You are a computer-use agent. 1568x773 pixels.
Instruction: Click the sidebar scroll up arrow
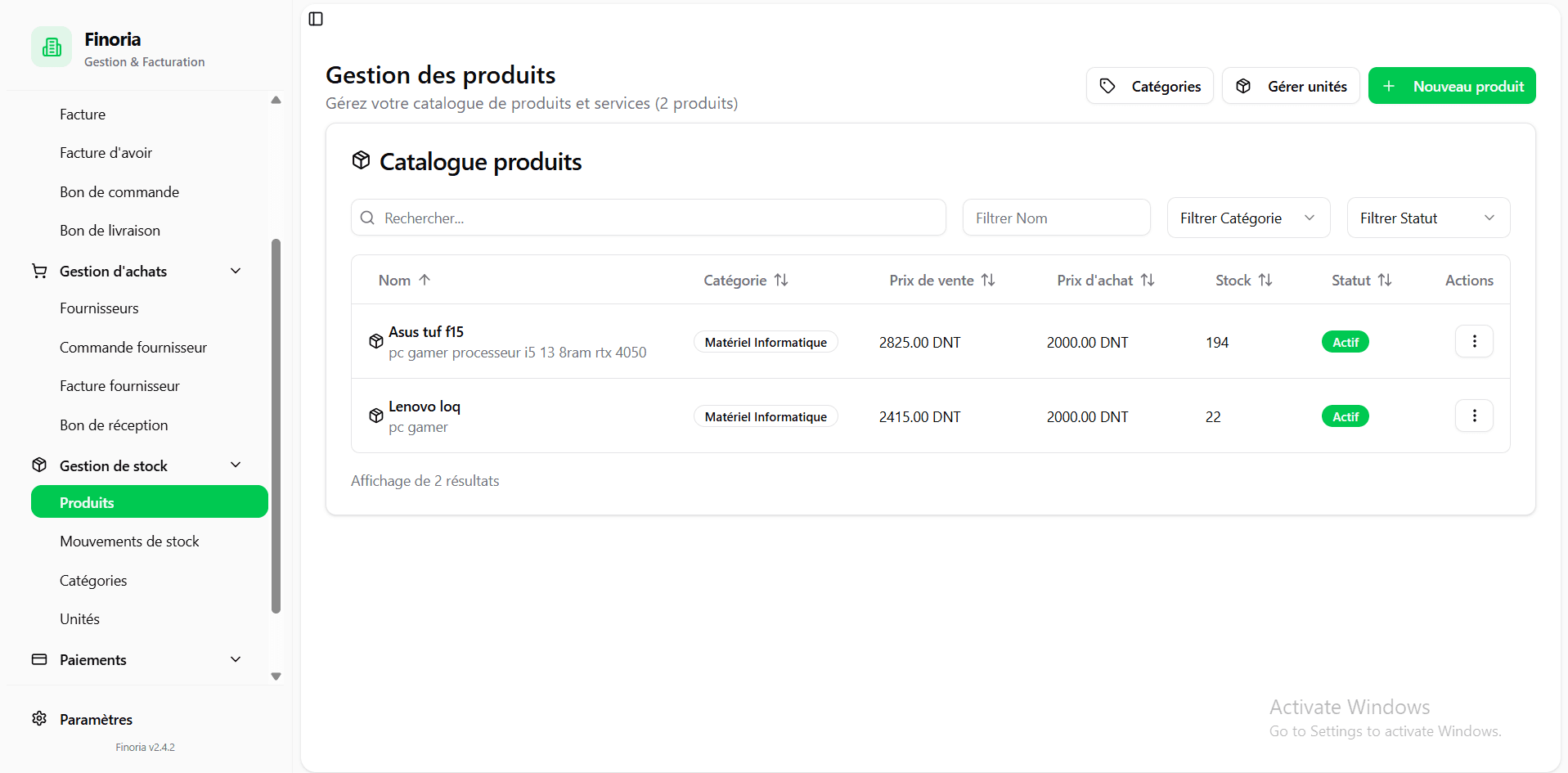(276, 100)
